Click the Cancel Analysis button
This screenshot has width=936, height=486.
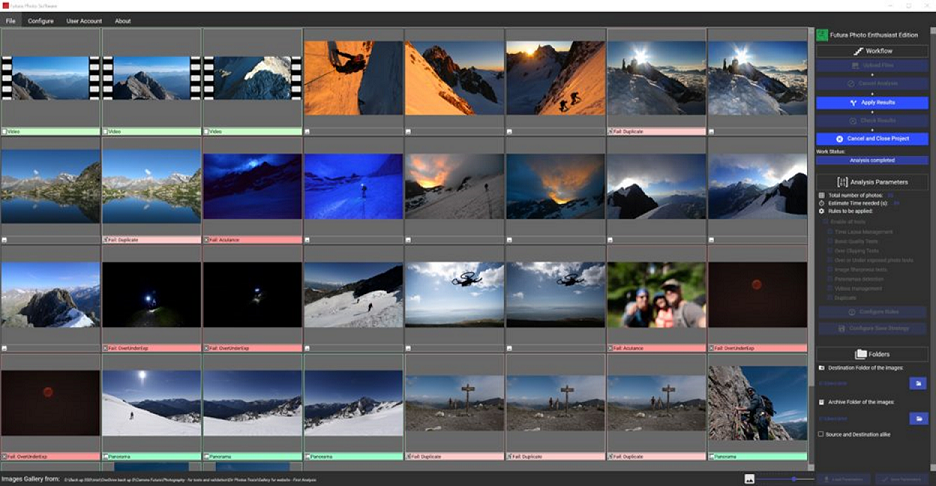pyautogui.click(x=872, y=84)
